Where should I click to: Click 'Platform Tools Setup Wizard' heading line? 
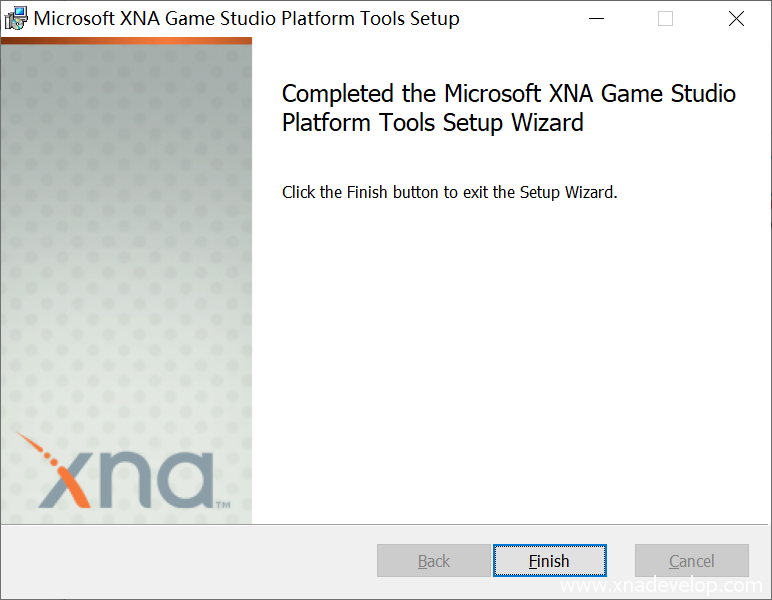[x=432, y=123]
